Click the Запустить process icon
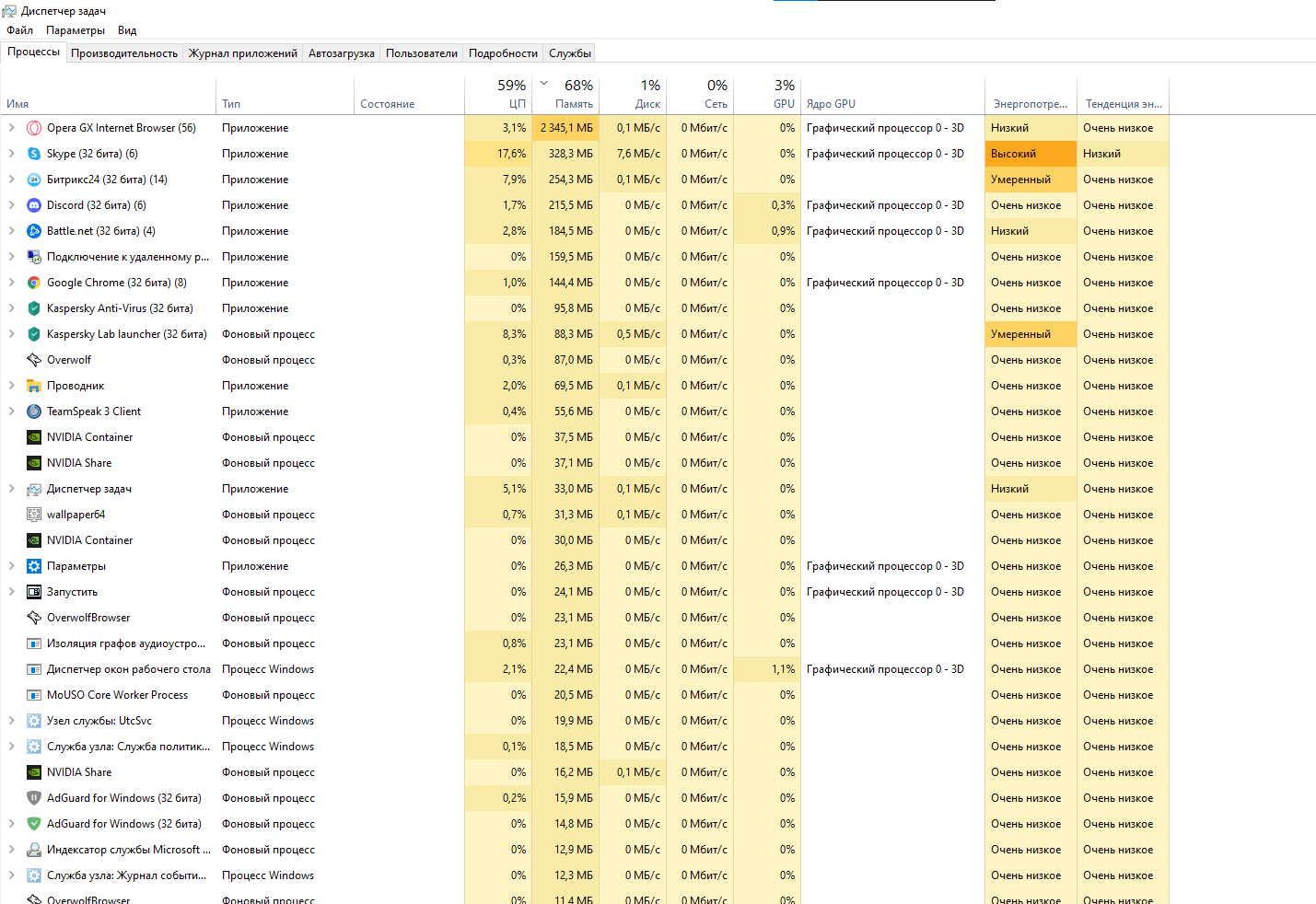This screenshot has width=1316, height=904. click(x=34, y=592)
